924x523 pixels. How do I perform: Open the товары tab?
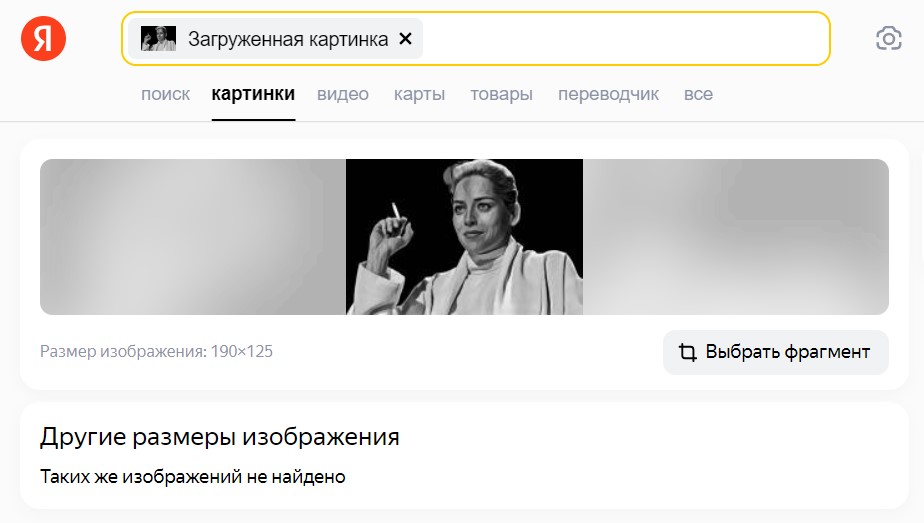(501, 94)
